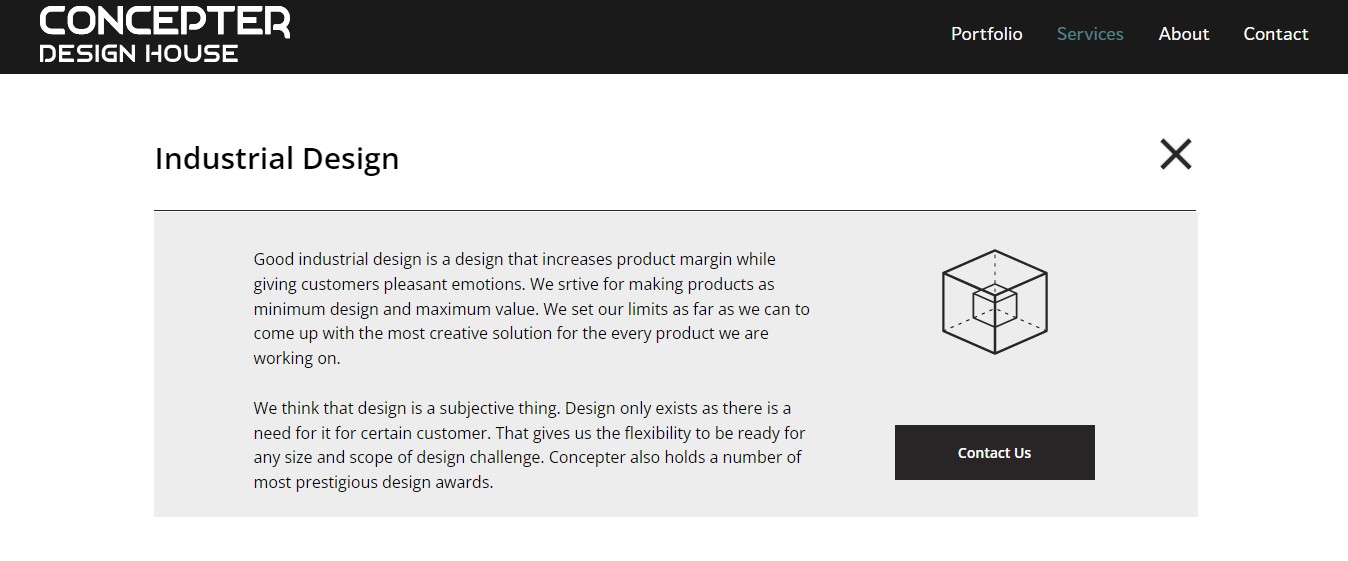
Task: Open the About page
Action: [1184, 34]
